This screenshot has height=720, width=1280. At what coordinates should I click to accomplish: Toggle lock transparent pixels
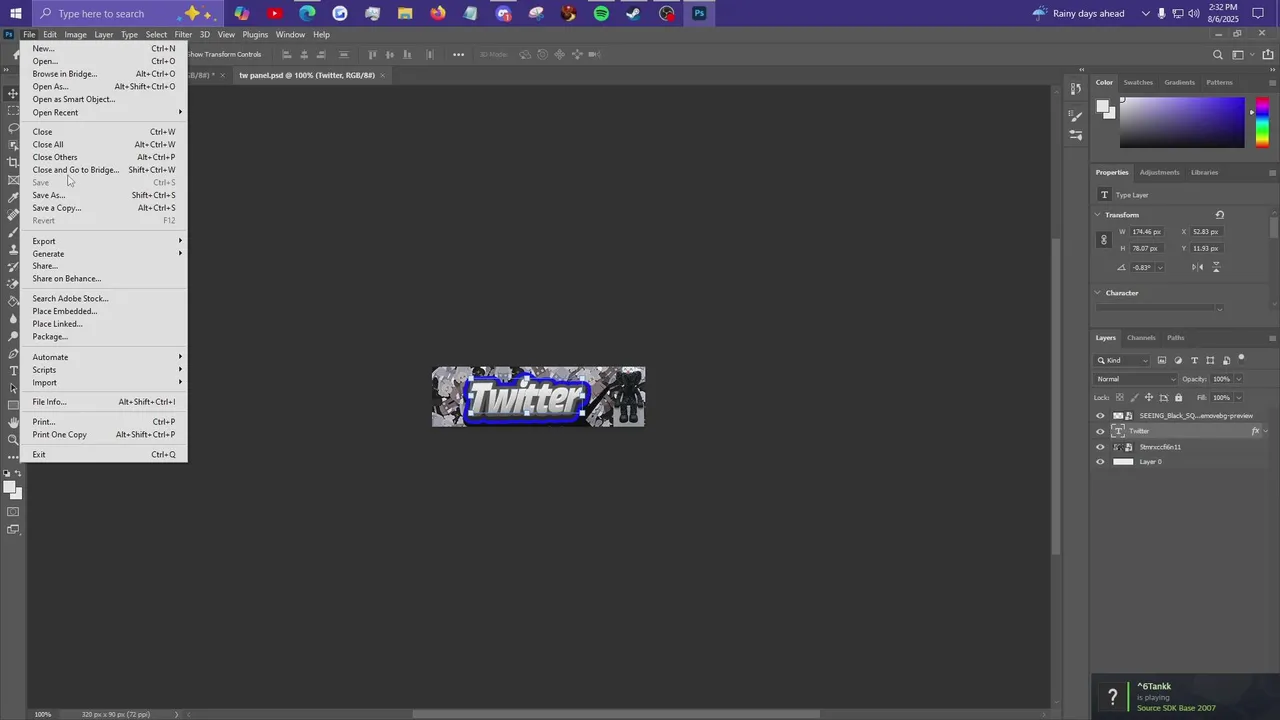click(1119, 397)
